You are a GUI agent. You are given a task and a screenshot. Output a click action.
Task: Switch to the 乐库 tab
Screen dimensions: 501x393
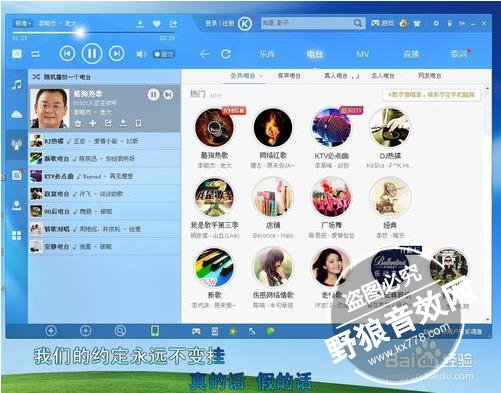coord(267,54)
